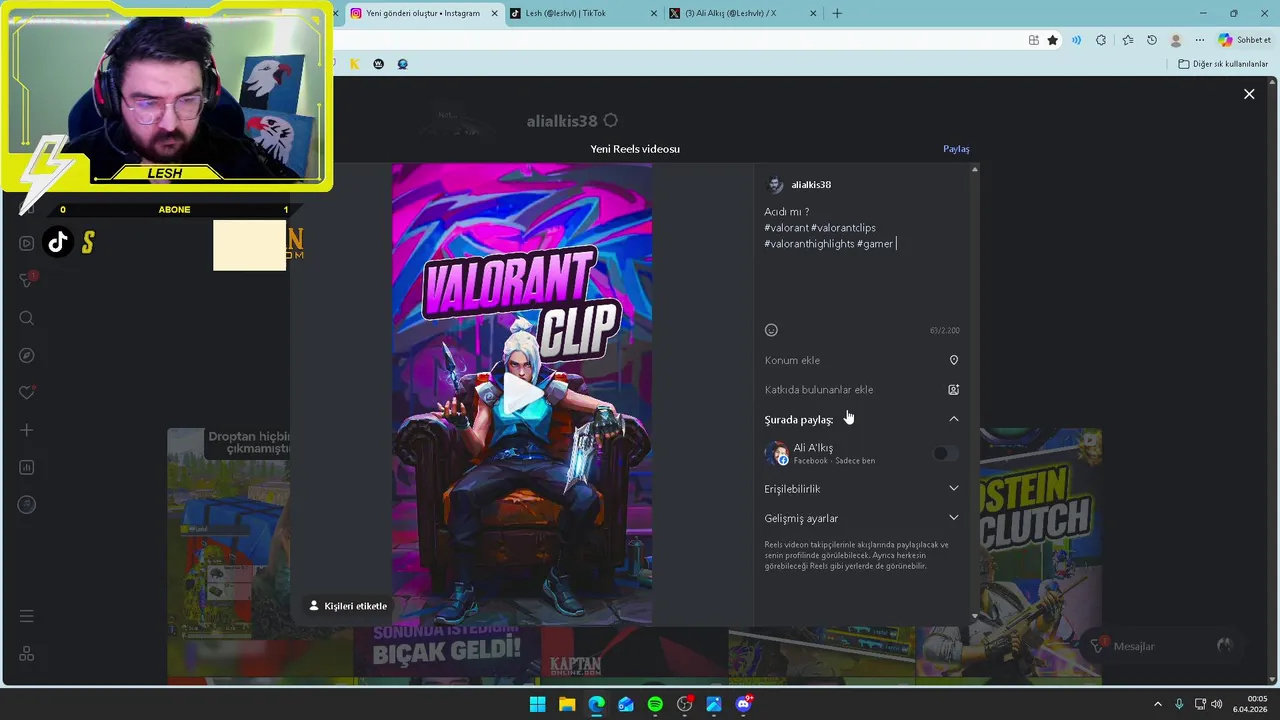Open browser extensions puzzle icon
The image size is (1280, 720).
pos(1101,40)
